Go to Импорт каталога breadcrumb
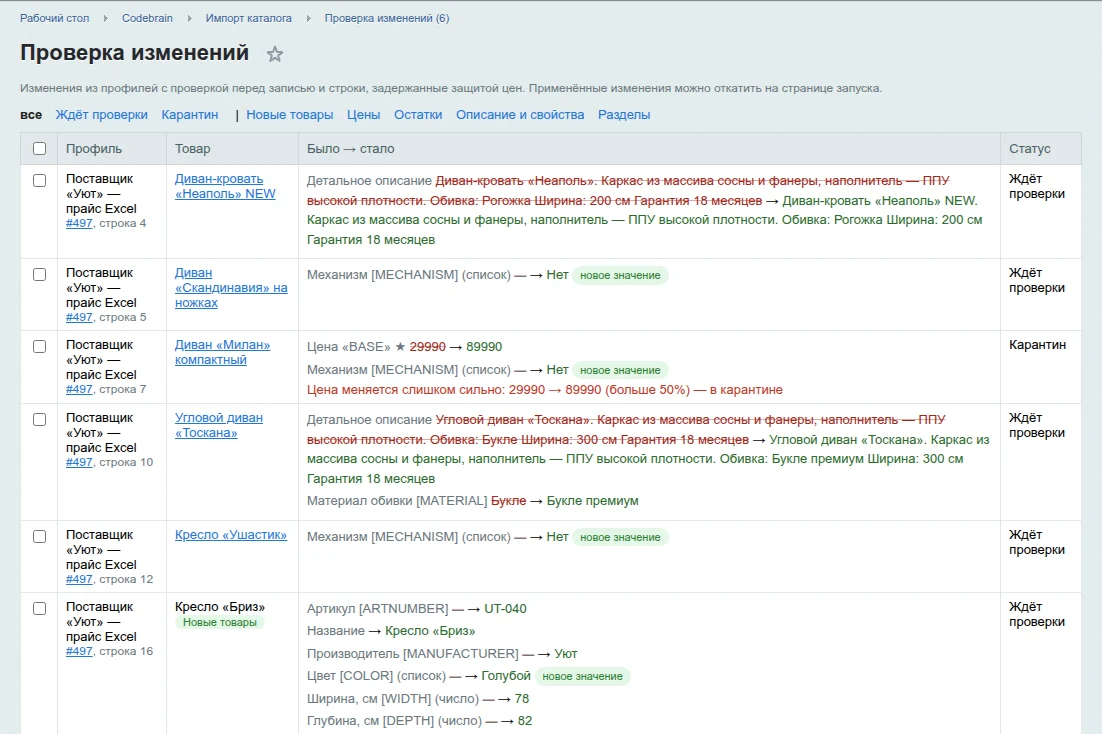The height and width of the screenshot is (734, 1102). (x=248, y=18)
